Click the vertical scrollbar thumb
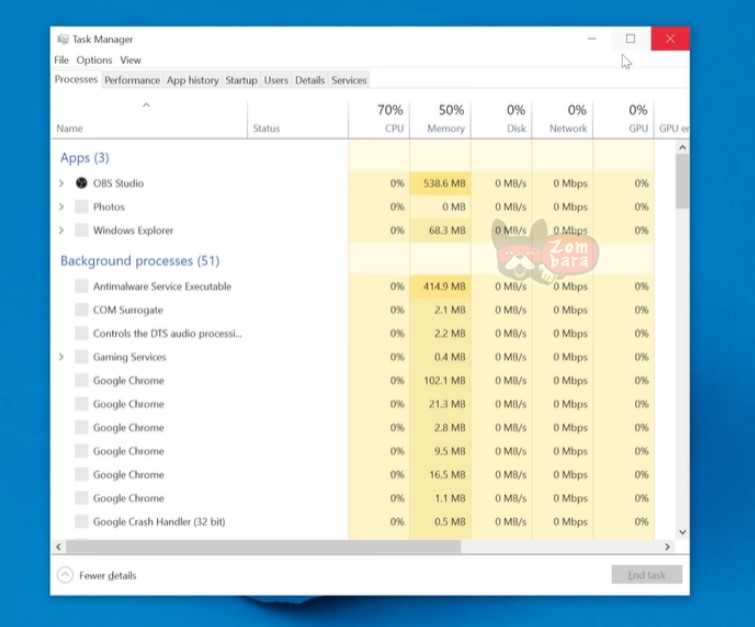The height and width of the screenshot is (627, 755). click(x=682, y=182)
